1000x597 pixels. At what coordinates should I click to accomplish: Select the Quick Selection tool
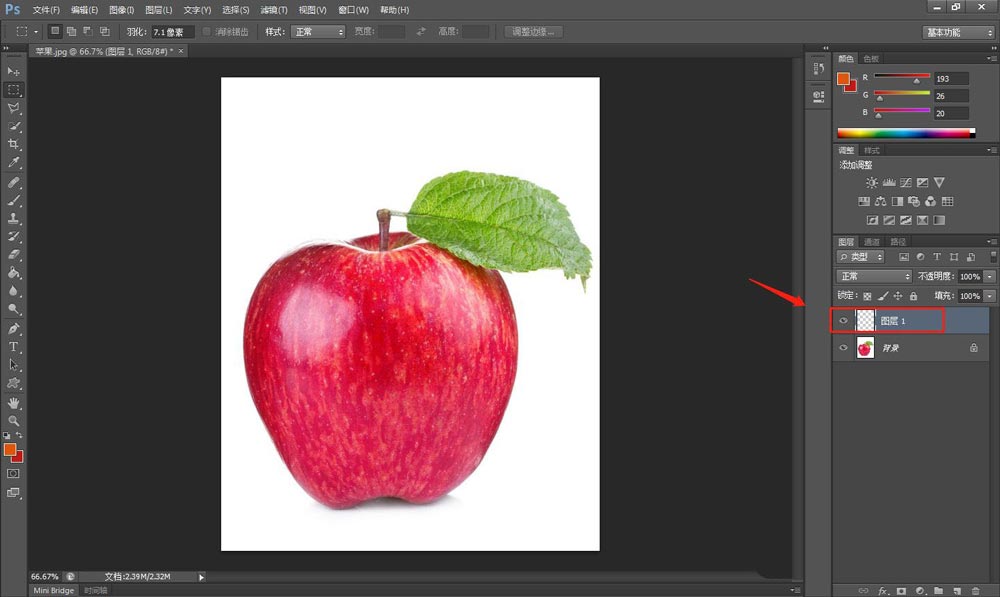[13, 126]
